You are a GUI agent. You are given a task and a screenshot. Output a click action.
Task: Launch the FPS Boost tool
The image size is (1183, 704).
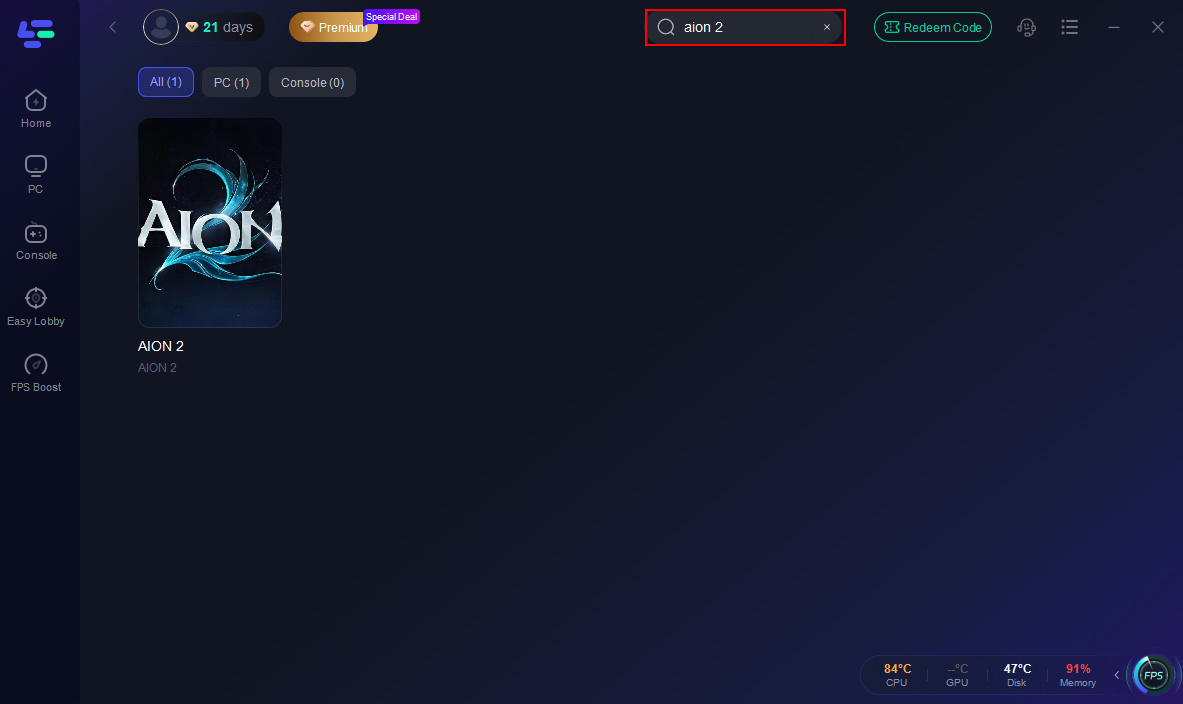tap(36, 373)
